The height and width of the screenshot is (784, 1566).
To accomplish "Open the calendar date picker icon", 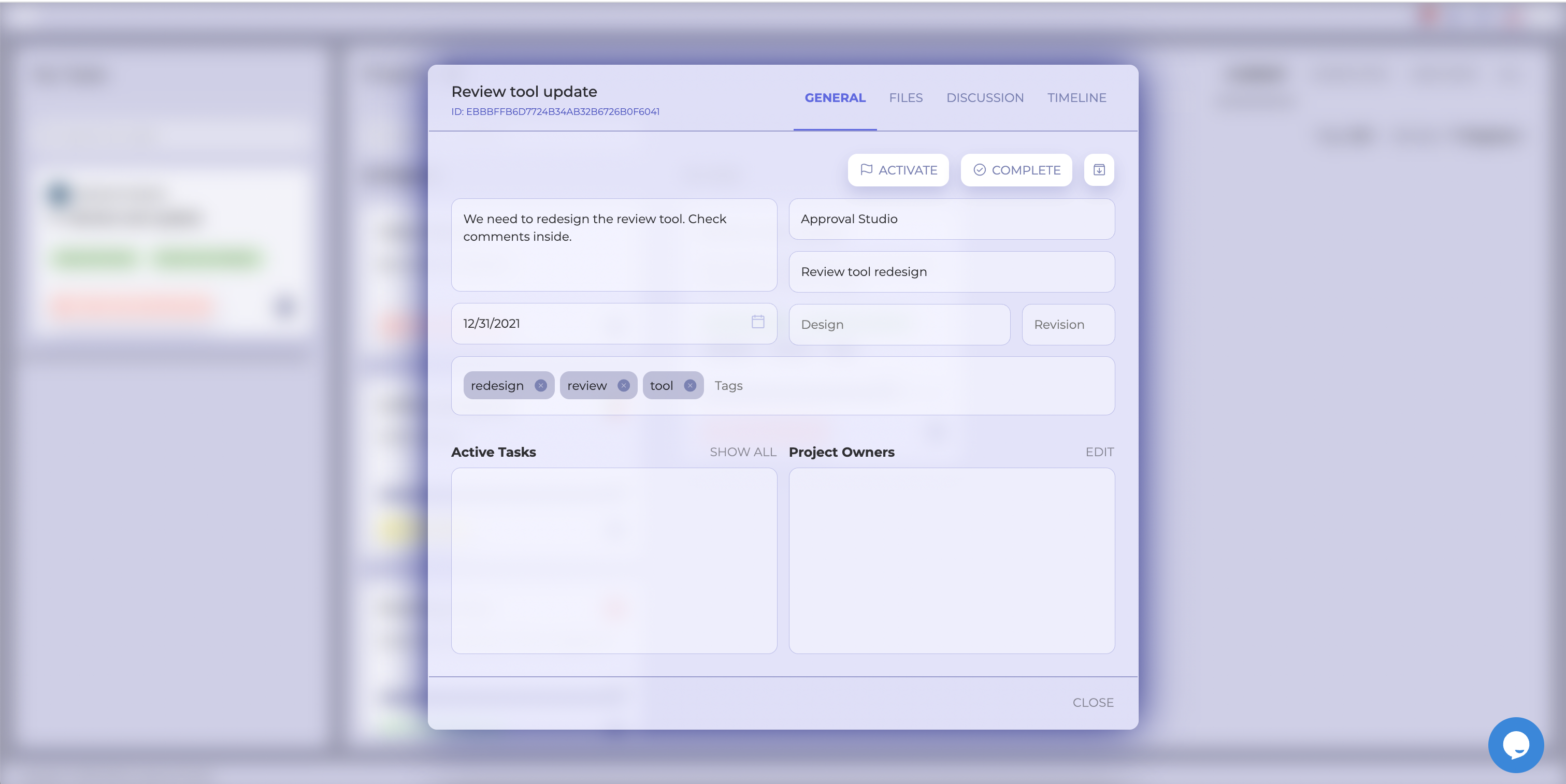I will (x=757, y=322).
